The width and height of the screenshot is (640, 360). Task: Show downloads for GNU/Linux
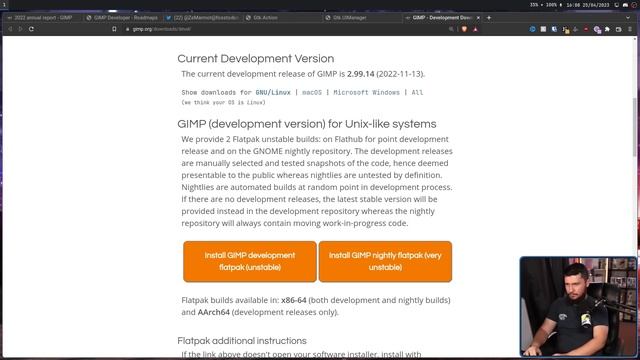pos(273,93)
